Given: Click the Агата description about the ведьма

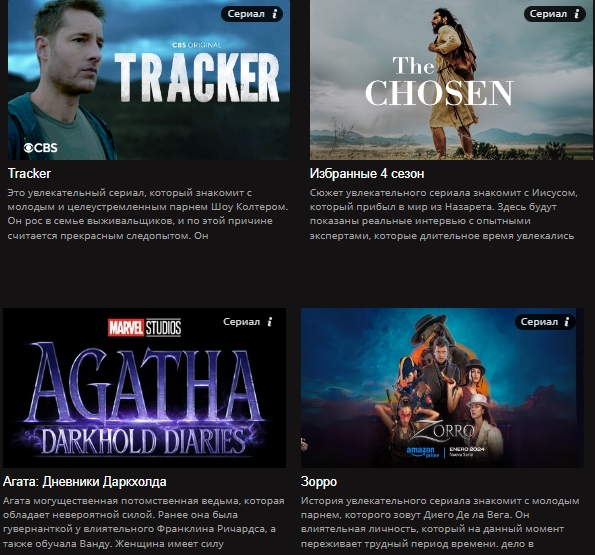Looking at the screenshot, I should pos(144,522).
